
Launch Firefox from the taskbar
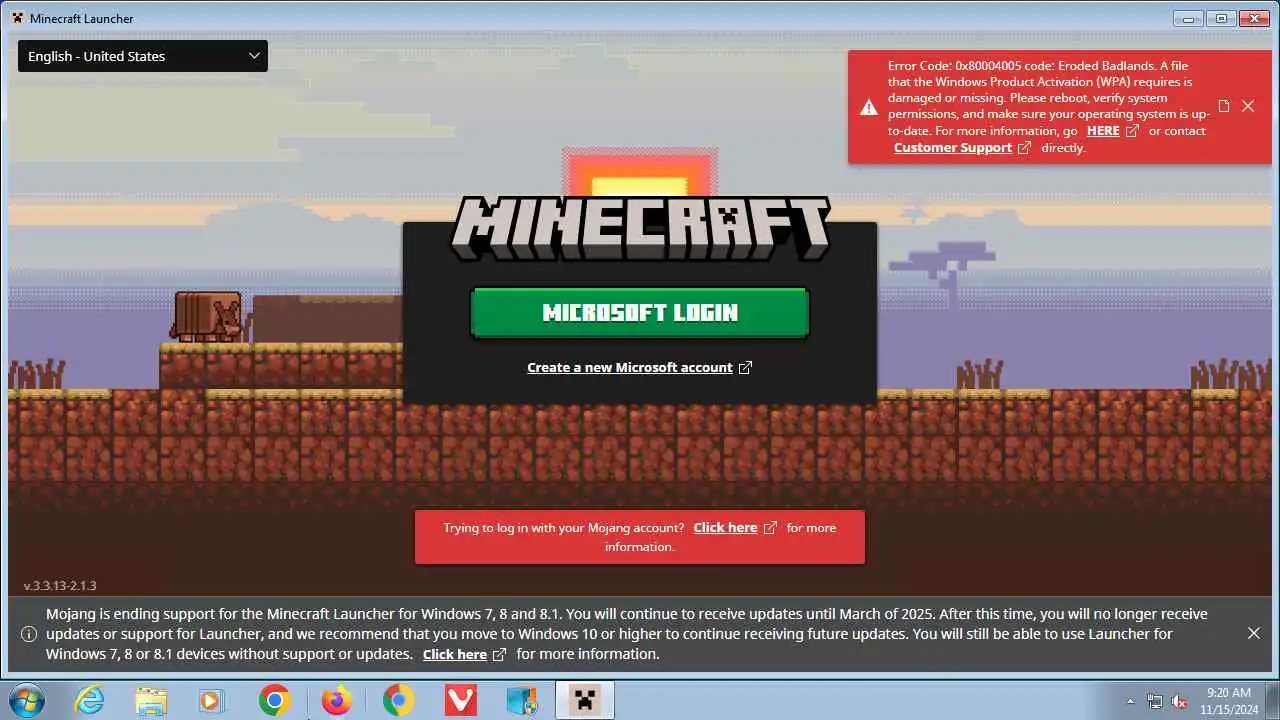coord(336,701)
